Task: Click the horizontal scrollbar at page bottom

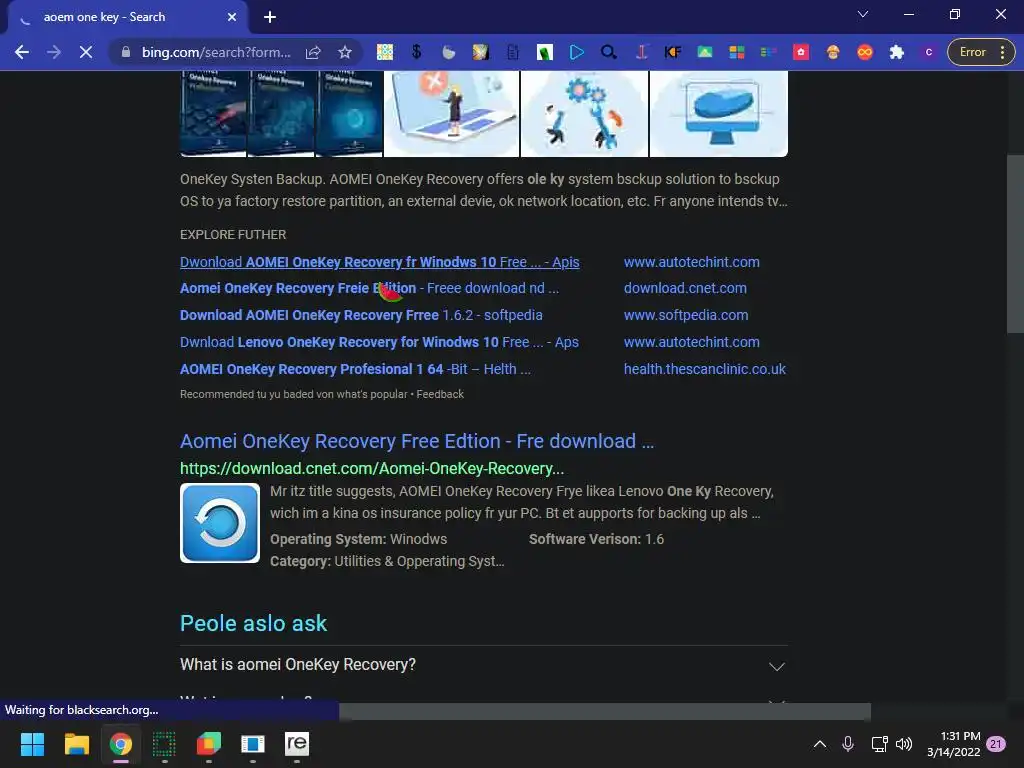Action: tap(605, 711)
